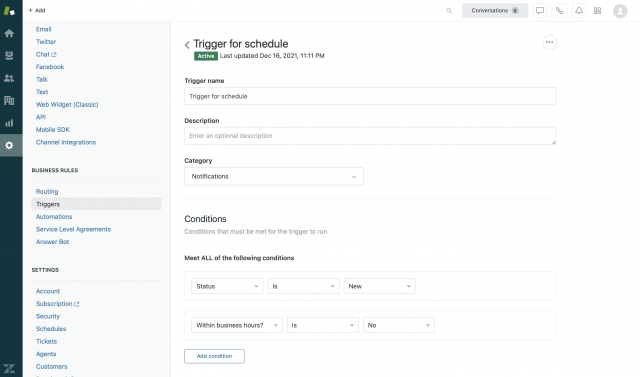The width and height of the screenshot is (640, 377).
Task: Open Schedules under Settings
Action: [51, 329]
